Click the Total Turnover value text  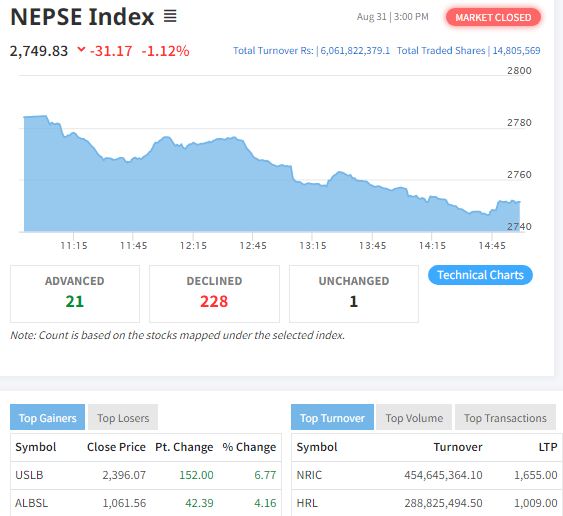pyautogui.click(x=355, y=51)
